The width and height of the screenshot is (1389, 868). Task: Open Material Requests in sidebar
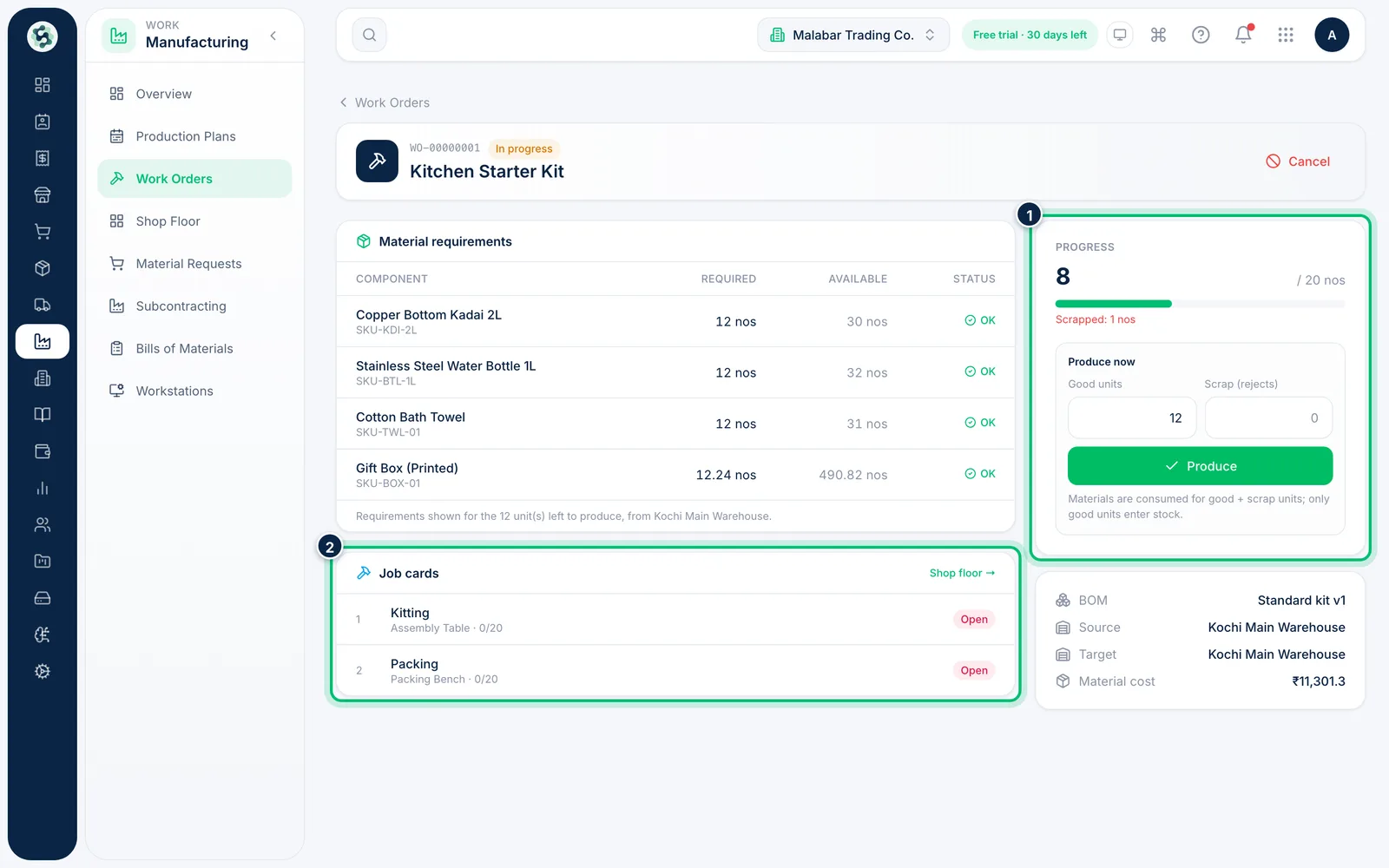194,264
